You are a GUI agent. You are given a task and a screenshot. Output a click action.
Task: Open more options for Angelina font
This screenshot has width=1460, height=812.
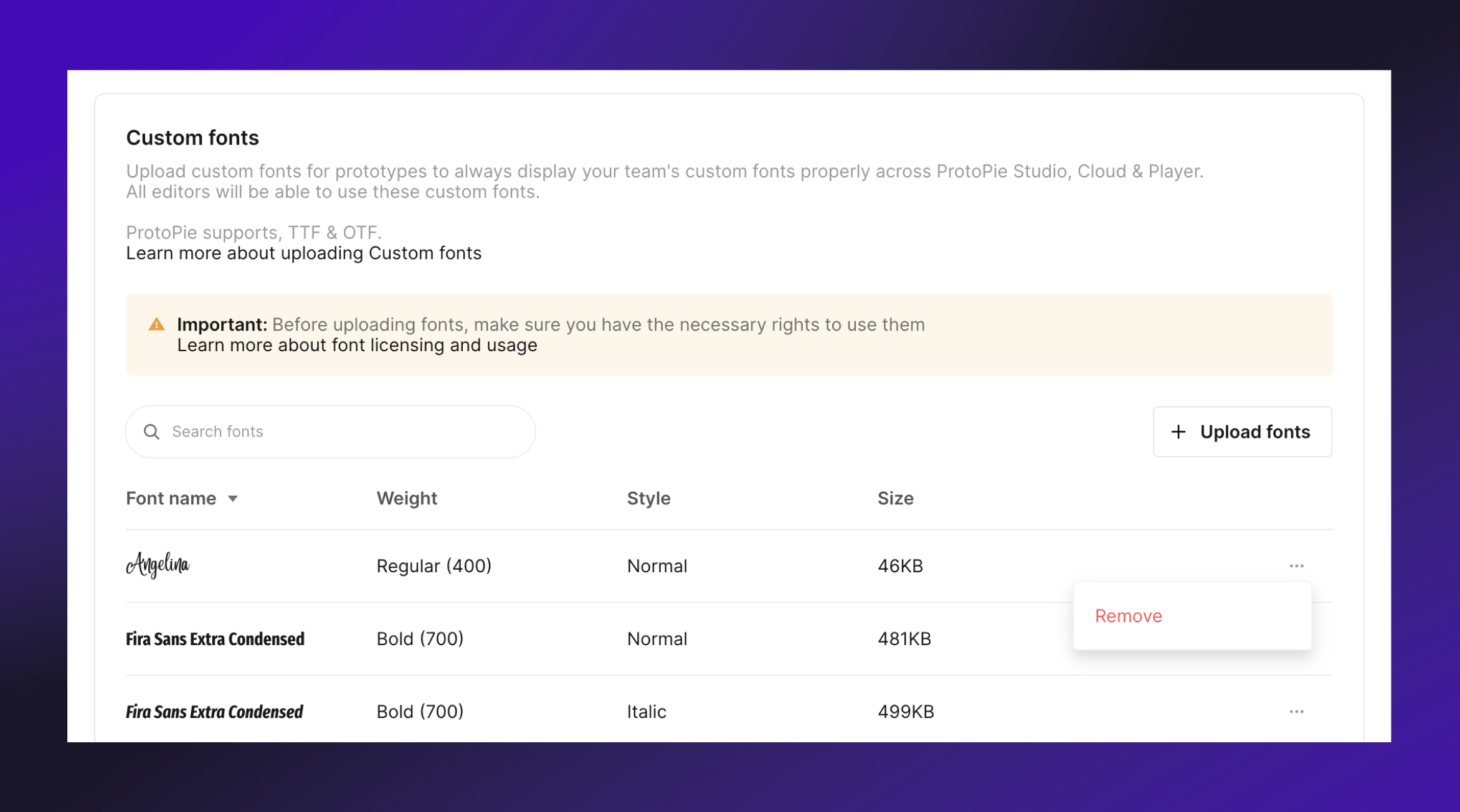(1296, 565)
